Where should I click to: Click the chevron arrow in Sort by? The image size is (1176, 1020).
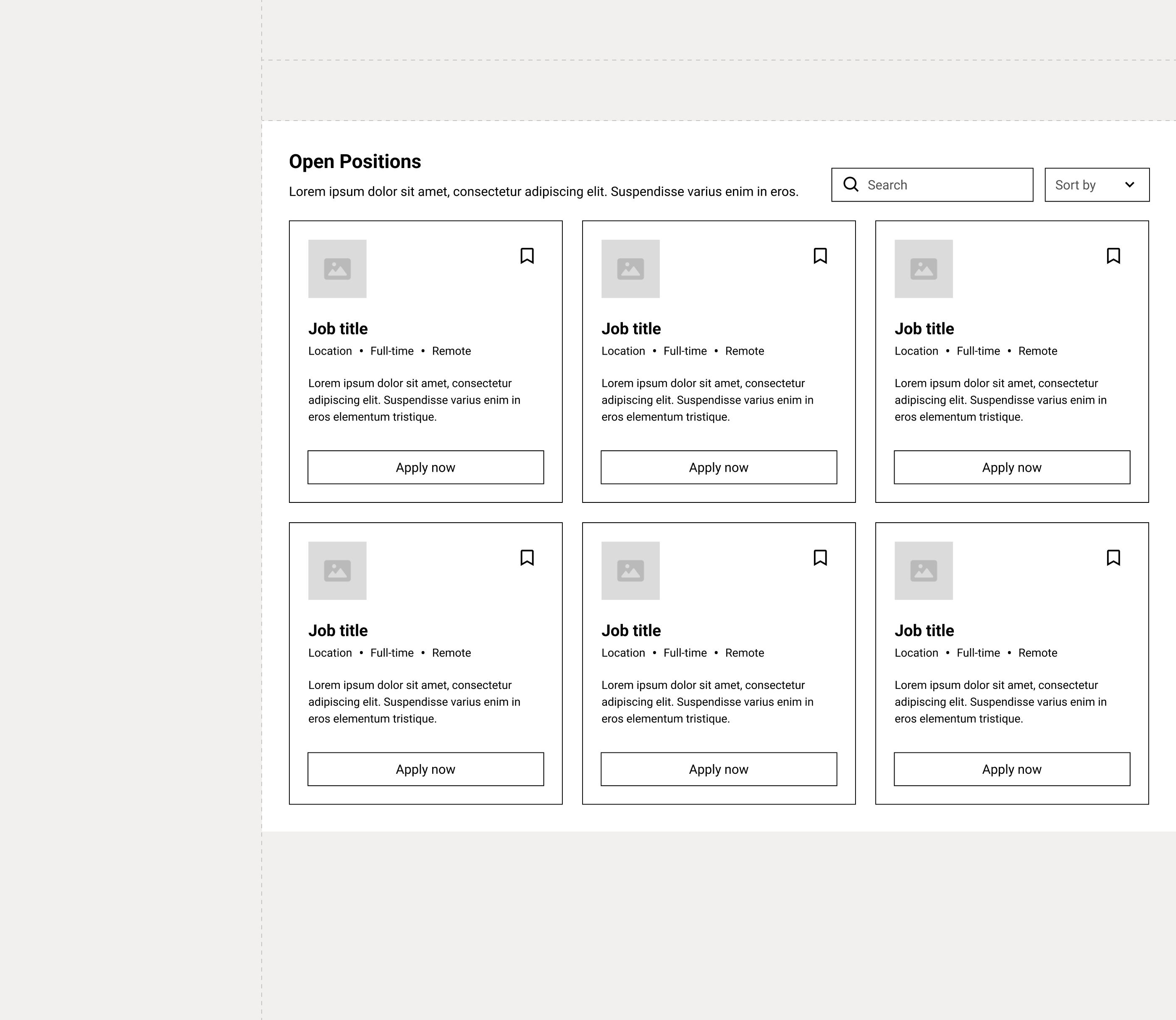[1129, 184]
